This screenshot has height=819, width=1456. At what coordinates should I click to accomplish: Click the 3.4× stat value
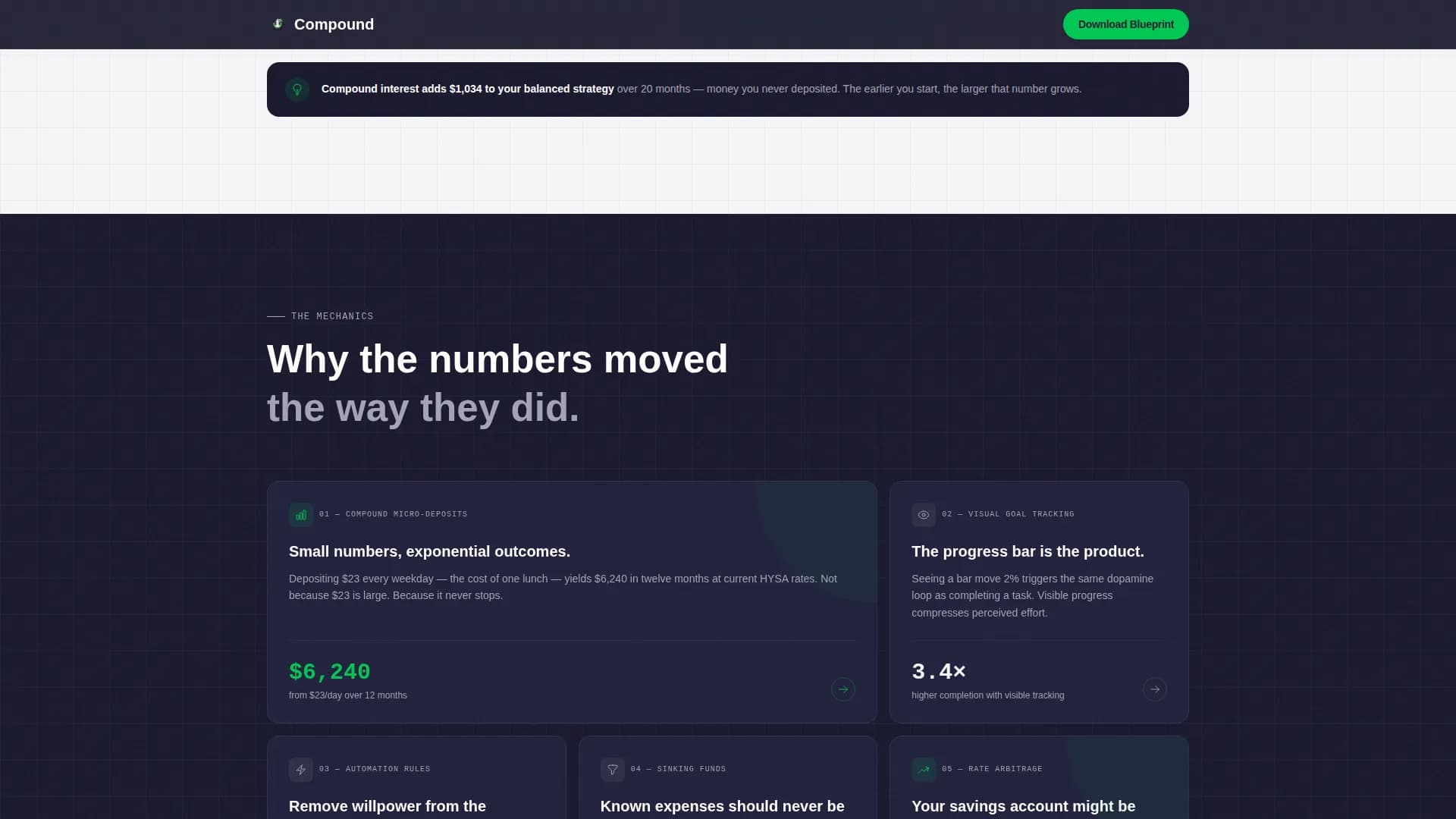(938, 671)
